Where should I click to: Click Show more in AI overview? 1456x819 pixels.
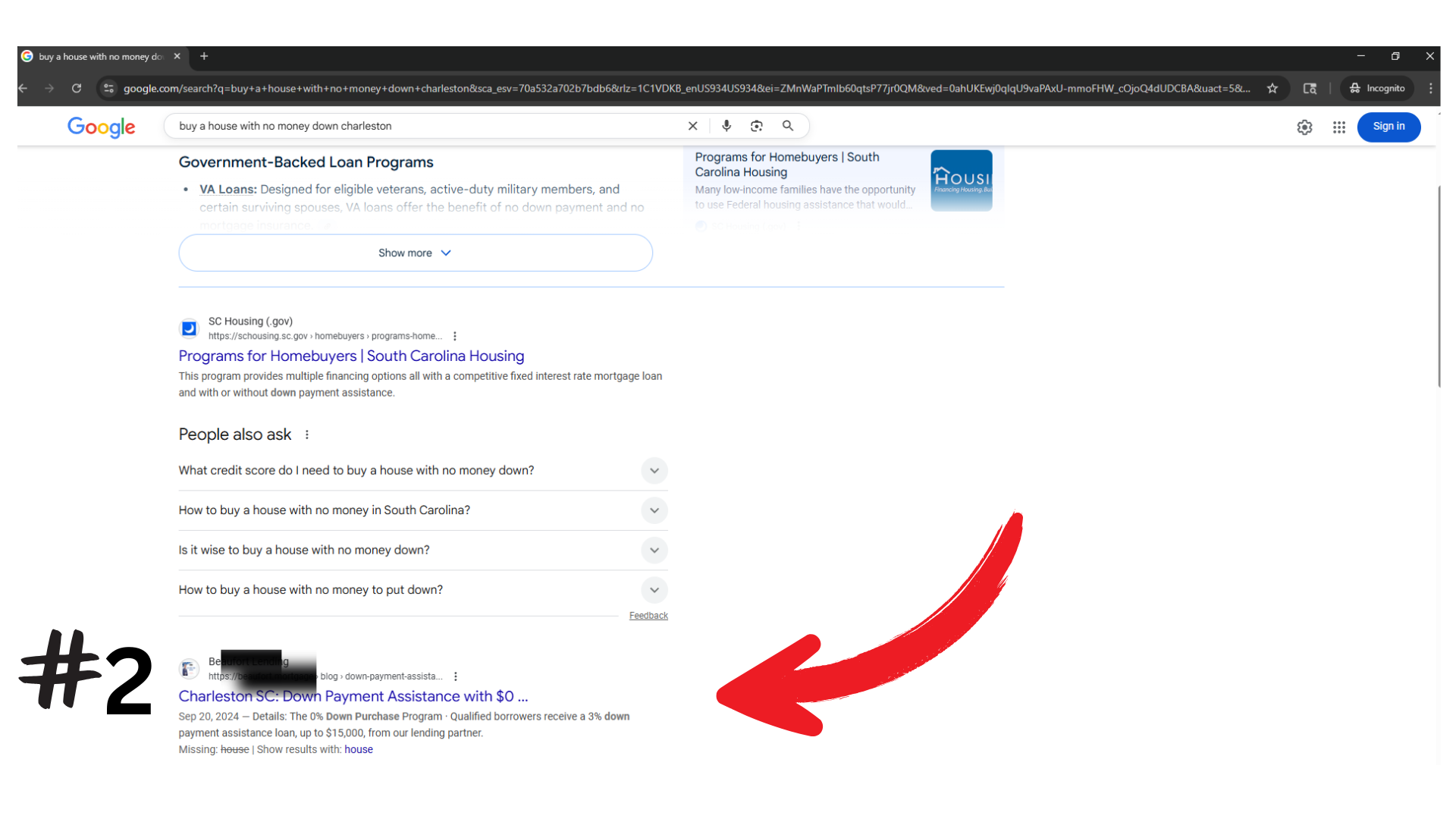click(x=415, y=253)
